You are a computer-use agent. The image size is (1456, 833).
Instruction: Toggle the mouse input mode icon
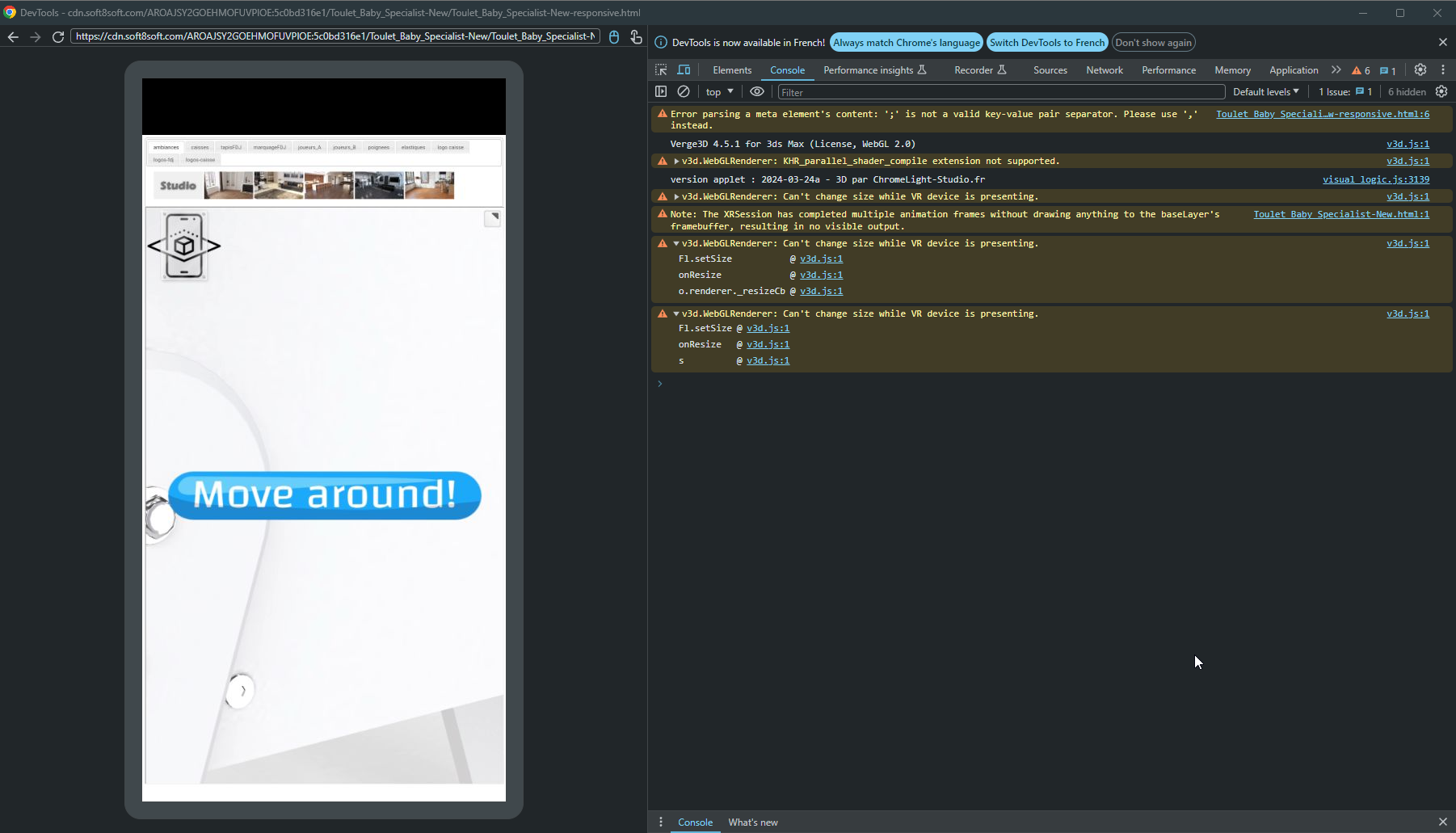[x=614, y=37]
